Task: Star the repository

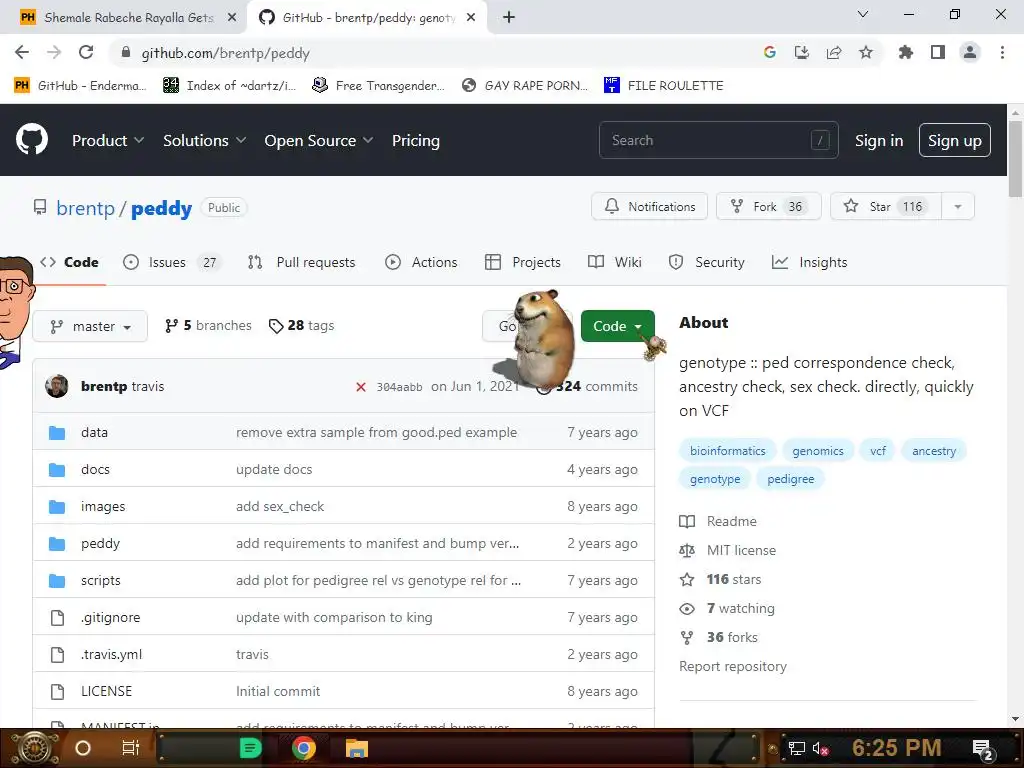Action: pyautogui.click(x=886, y=207)
